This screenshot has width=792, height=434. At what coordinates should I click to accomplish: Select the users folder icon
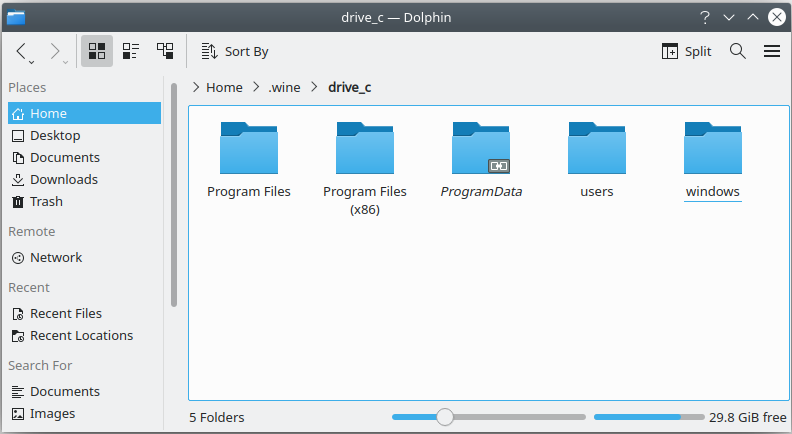(x=597, y=148)
